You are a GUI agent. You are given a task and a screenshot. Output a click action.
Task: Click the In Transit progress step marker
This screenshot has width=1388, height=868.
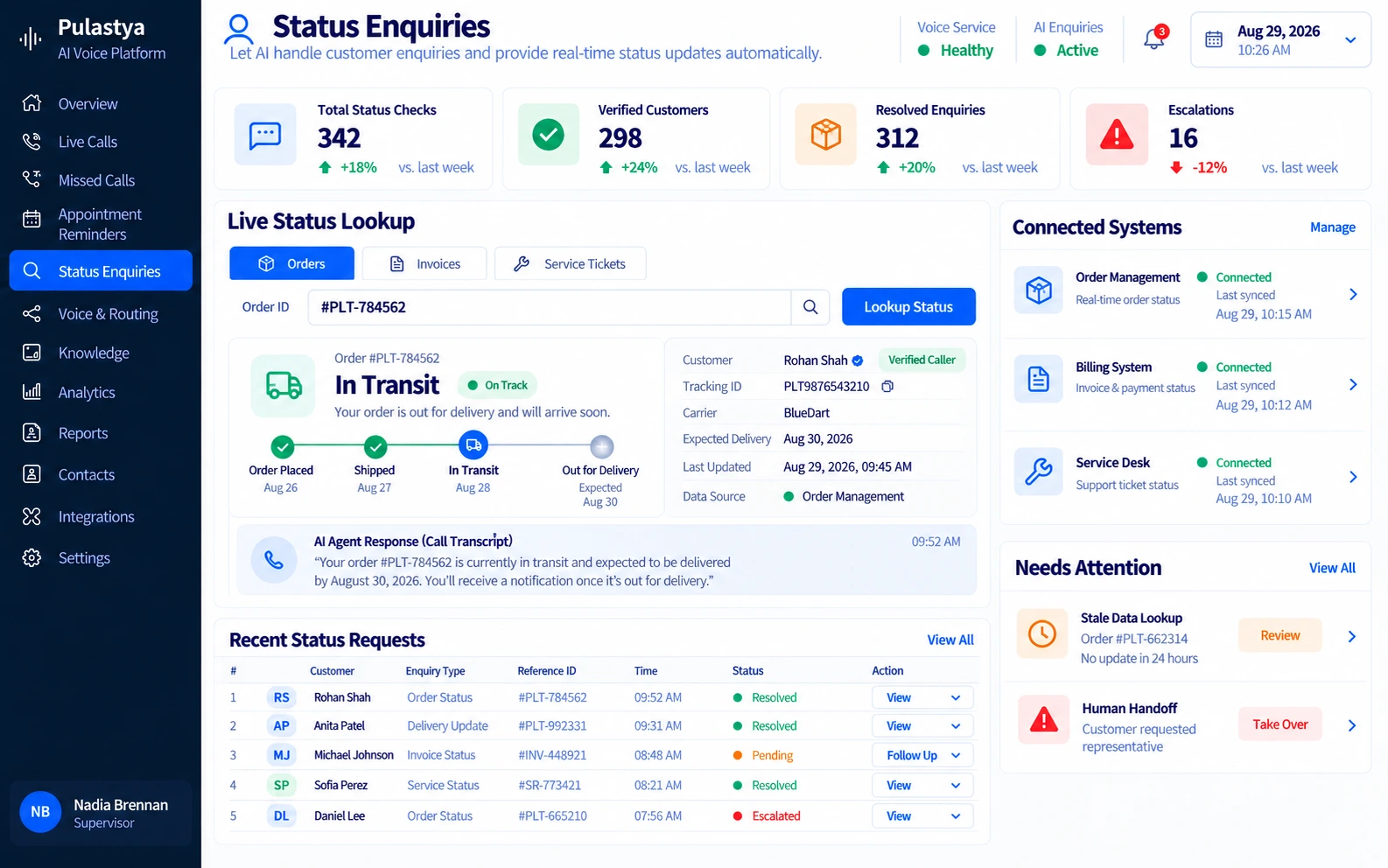473,446
